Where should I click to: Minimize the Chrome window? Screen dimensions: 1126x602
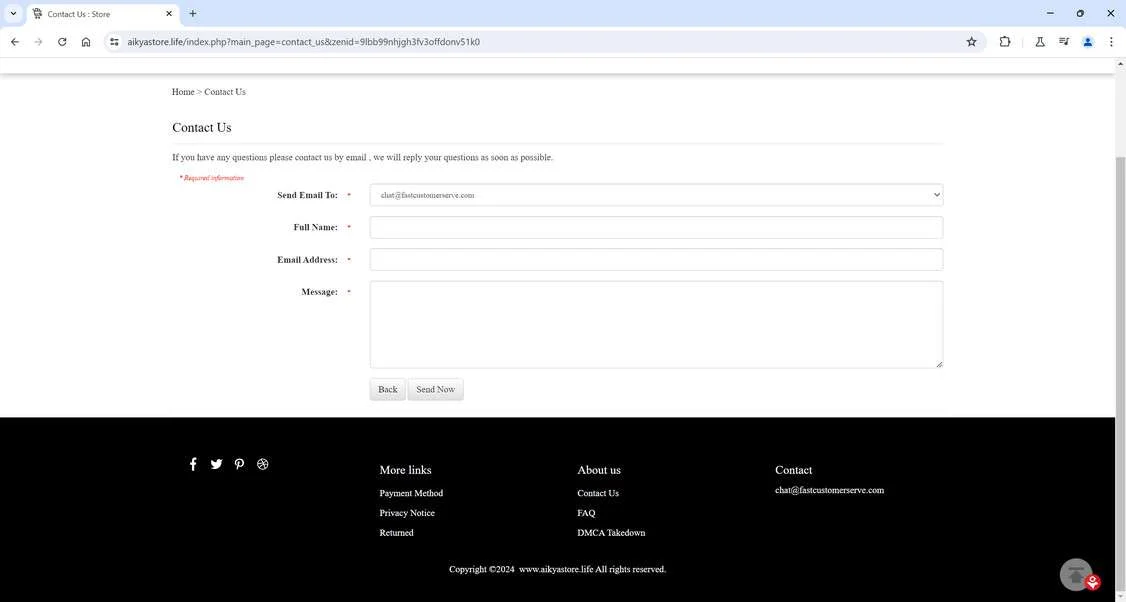1050,13
